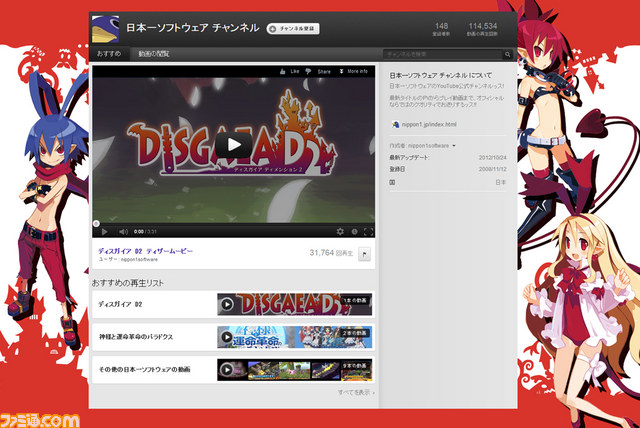The height and width of the screenshot is (428, 640).
Task: Open the video settings gear icon
Action: pos(340,231)
